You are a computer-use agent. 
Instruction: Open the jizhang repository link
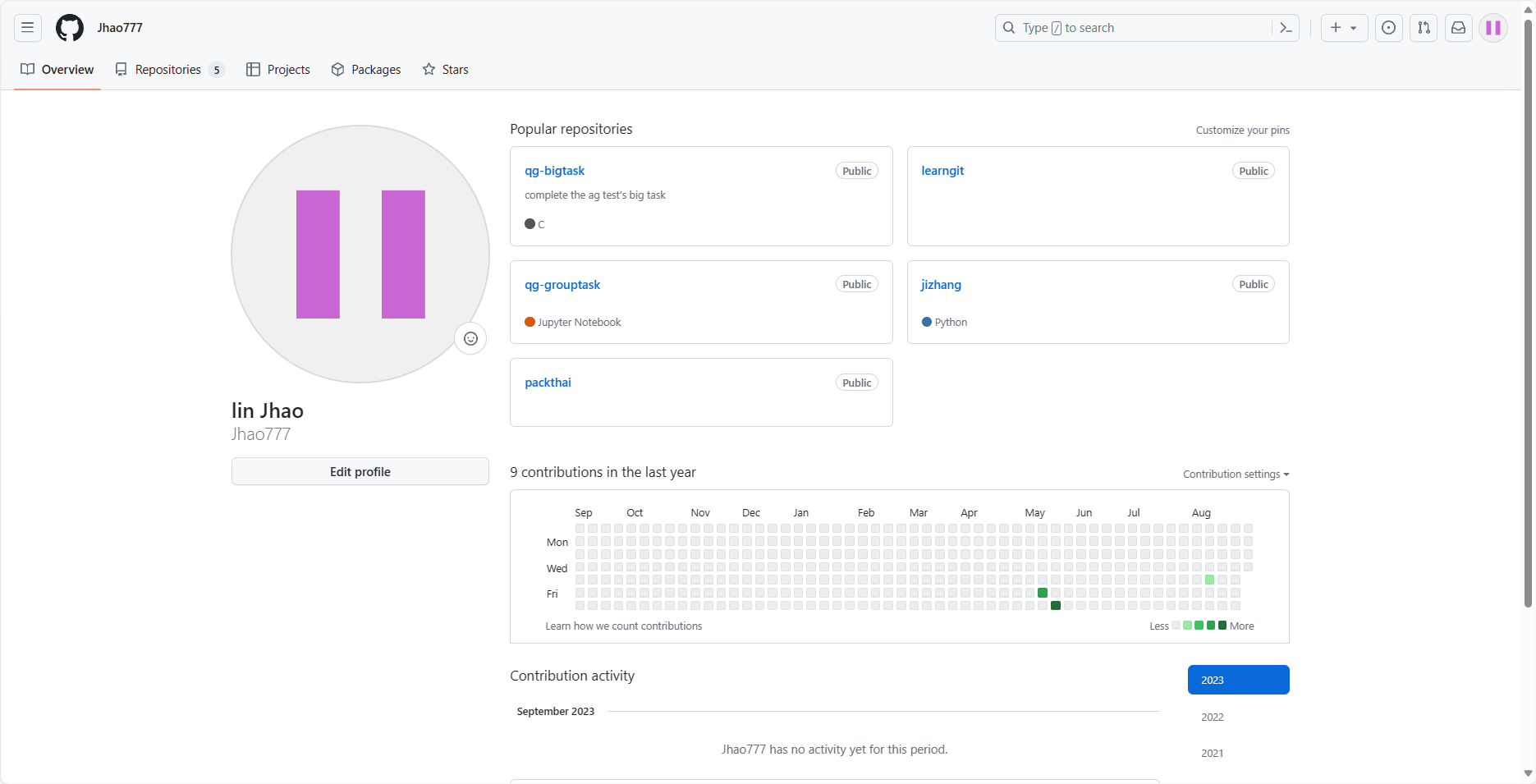[941, 285]
